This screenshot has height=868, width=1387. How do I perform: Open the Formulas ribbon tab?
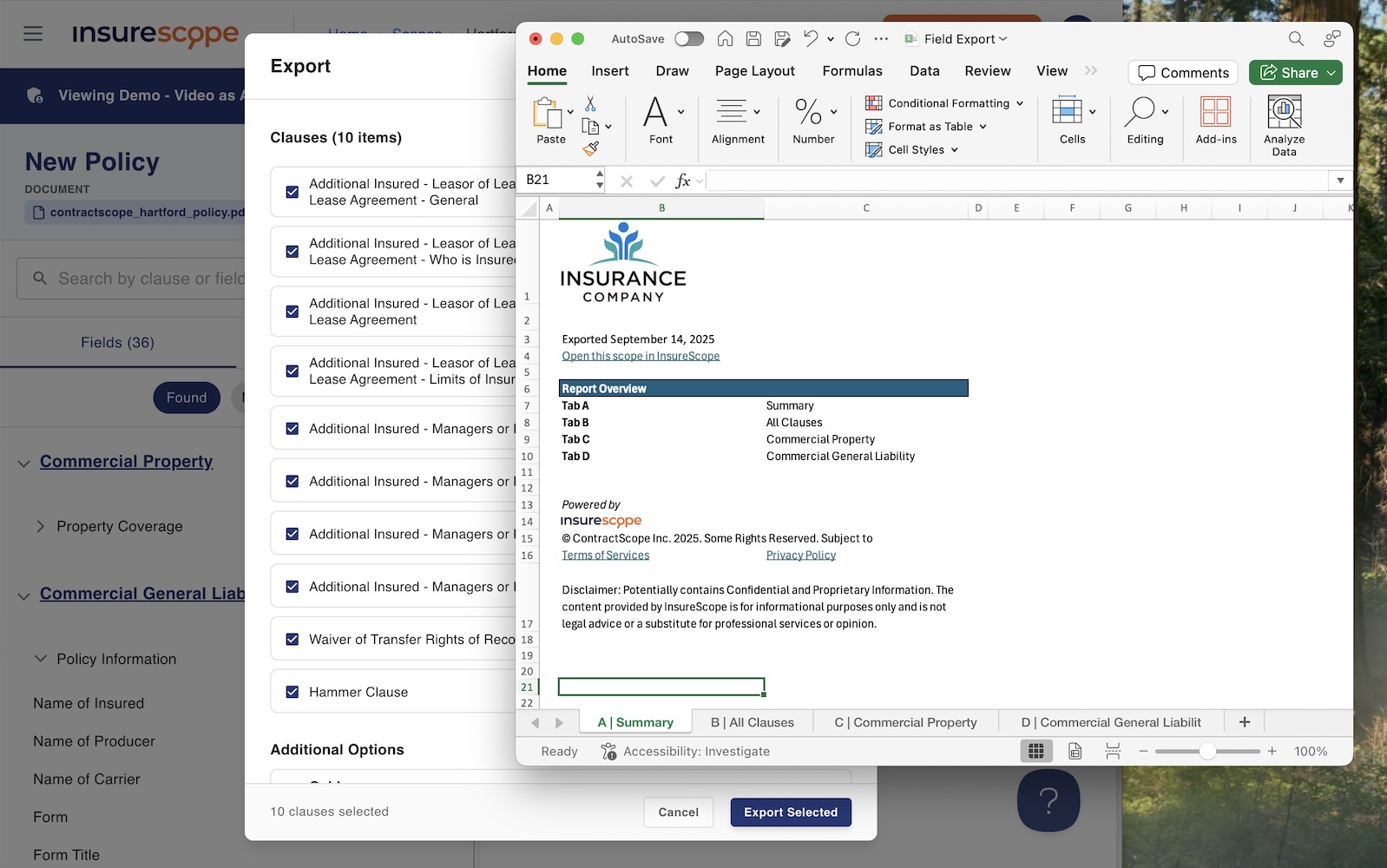pyautogui.click(x=851, y=71)
